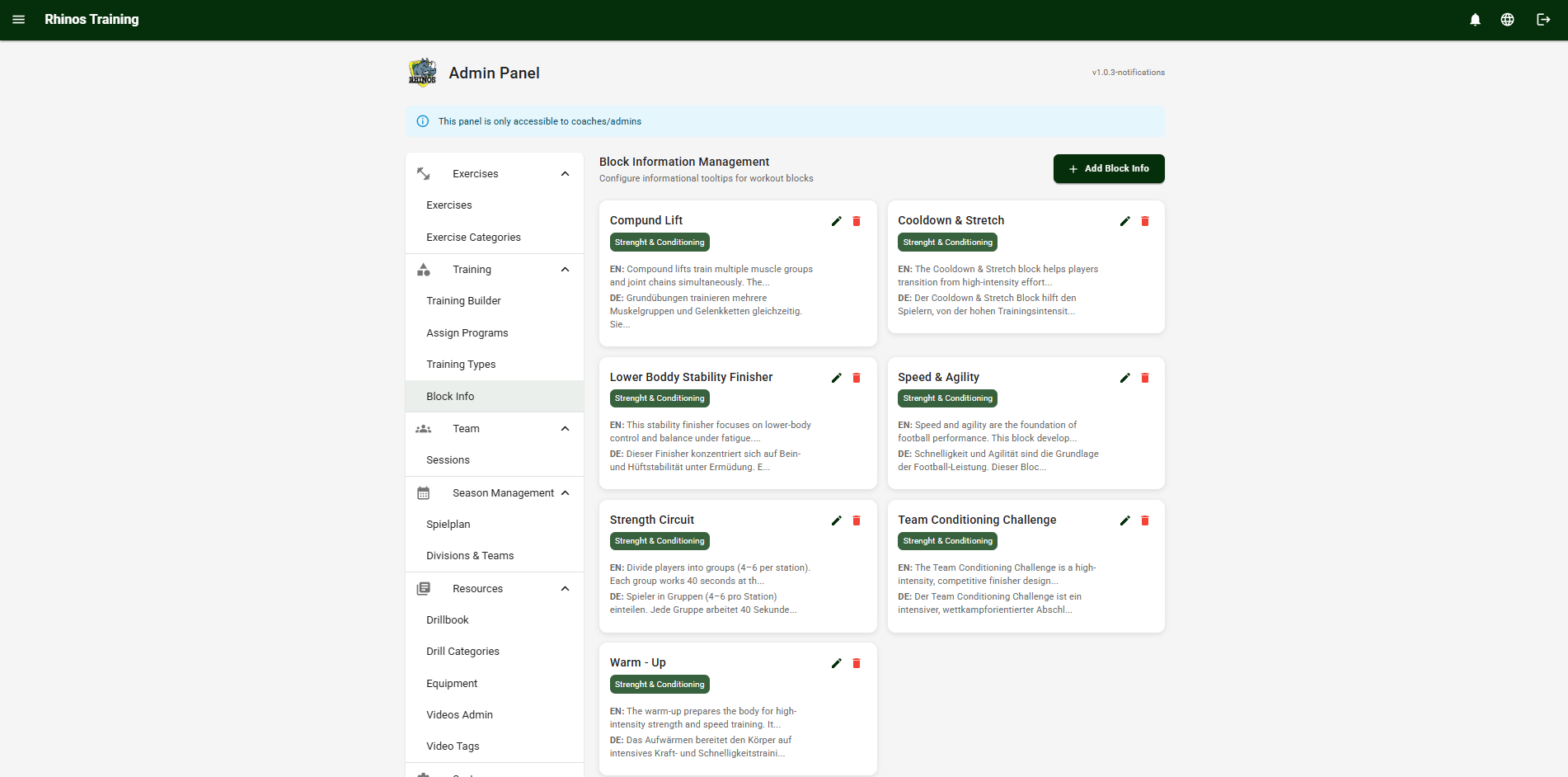Viewport: 1568px width, 777px height.
Task: Go to Divisions & Teams
Action: 495,556
